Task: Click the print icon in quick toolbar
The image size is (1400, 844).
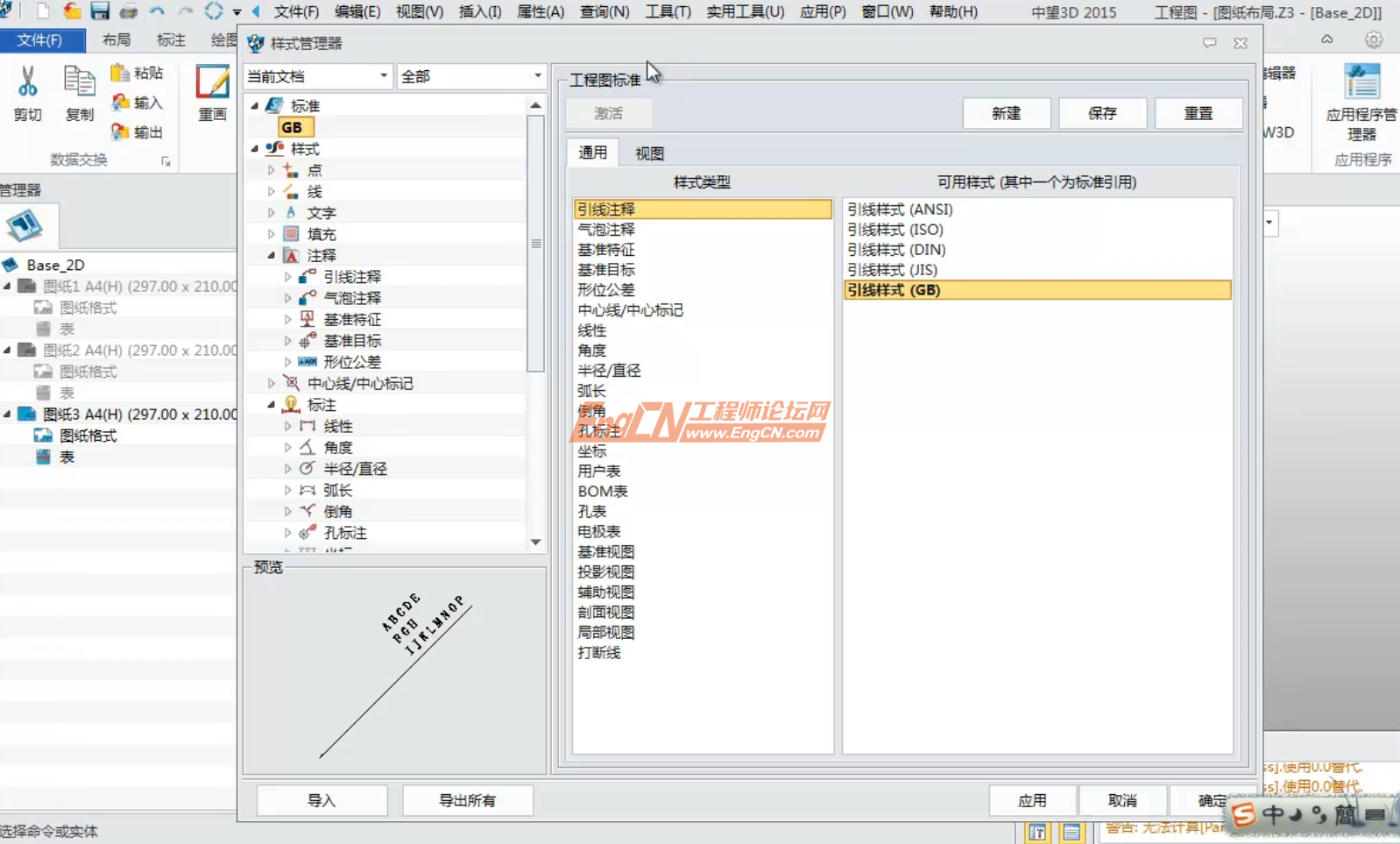Action: 128,11
